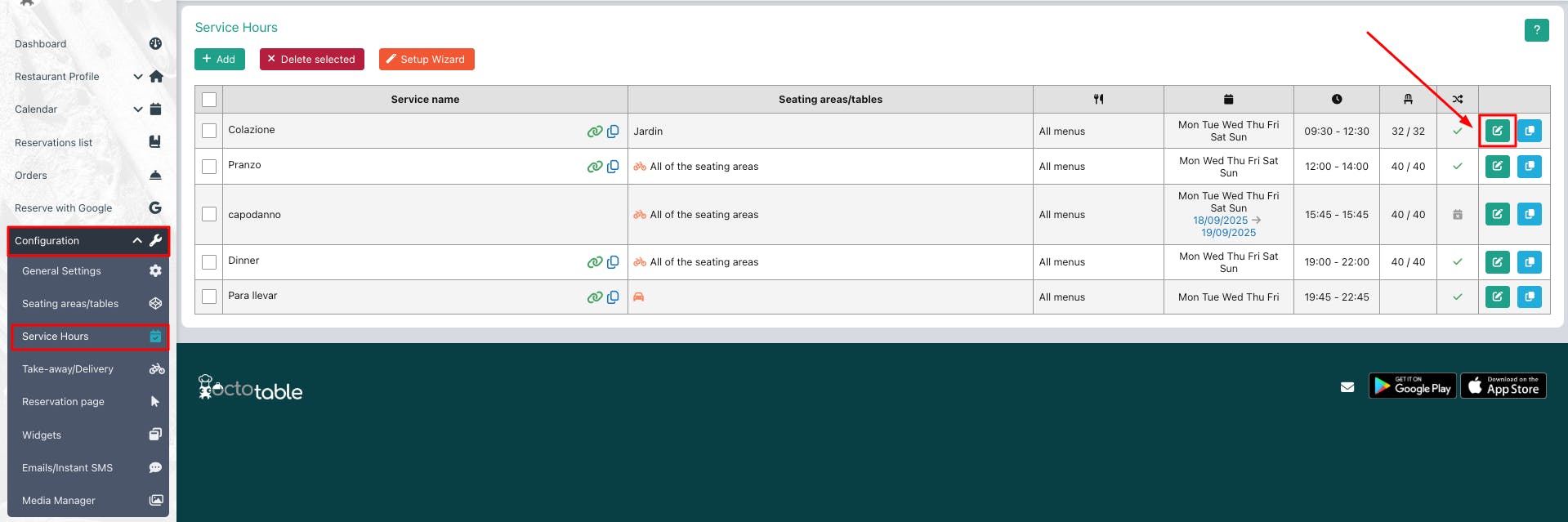Copy link icon for Colazione
1568x522 pixels.
click(x=613, y=131)
